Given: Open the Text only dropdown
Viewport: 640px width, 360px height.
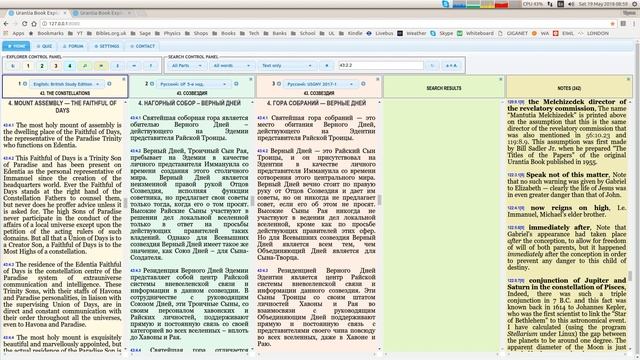Looking at the screenshot, I should 287,66.
